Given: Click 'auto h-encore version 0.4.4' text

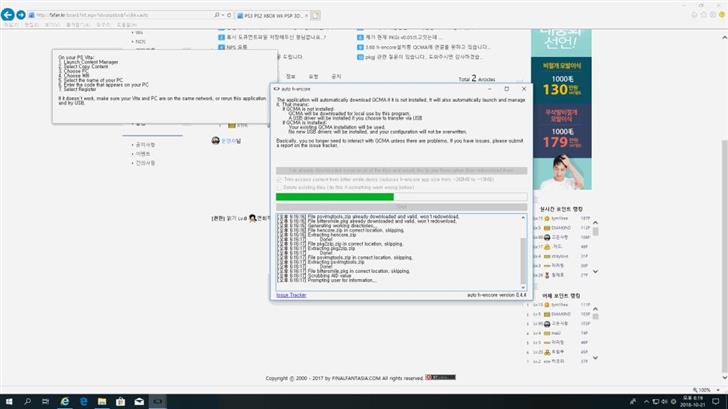Looking at the screenshot, I should (x=496, y=295).
